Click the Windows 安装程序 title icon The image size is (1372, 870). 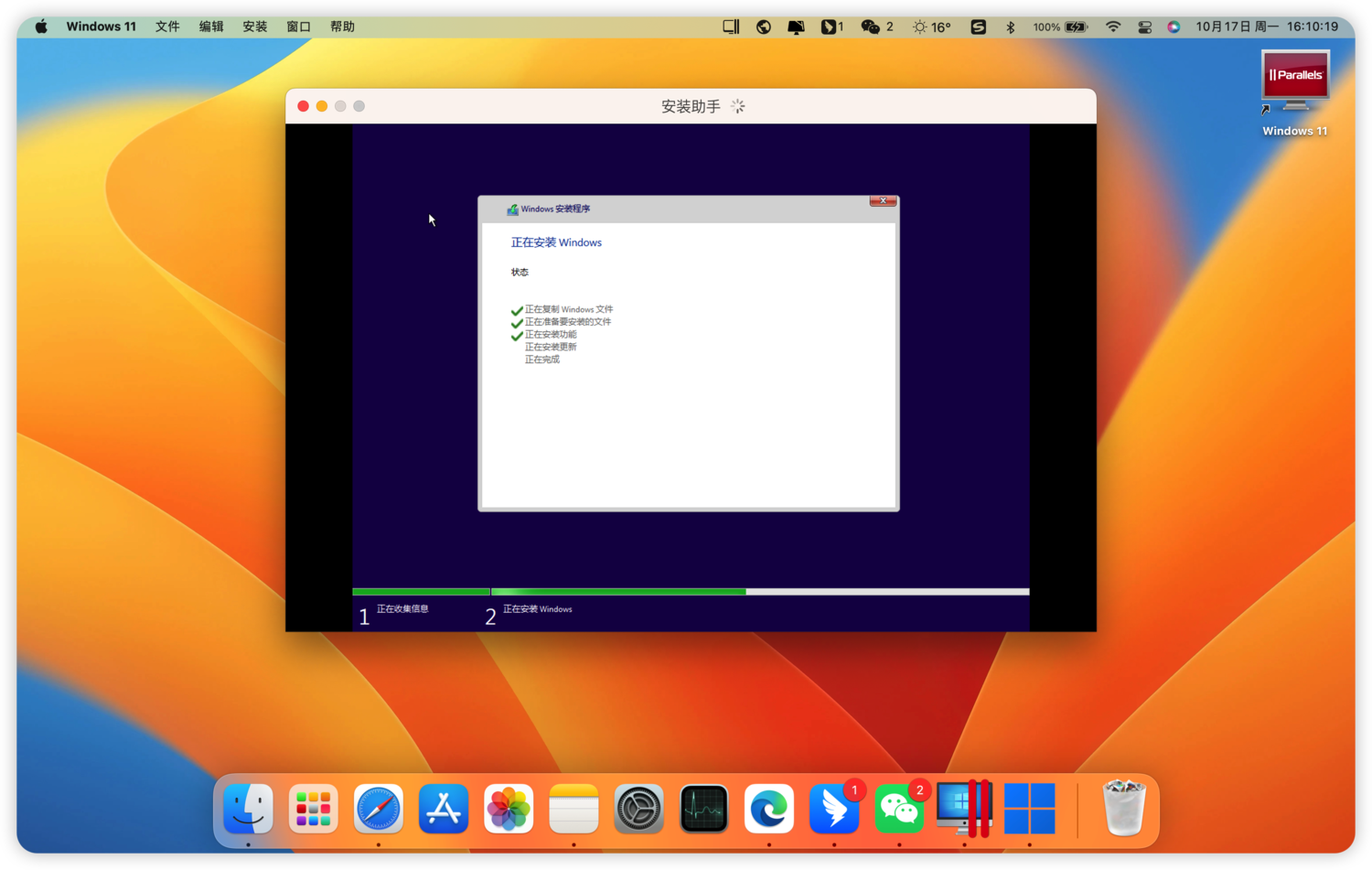(512, 209)
